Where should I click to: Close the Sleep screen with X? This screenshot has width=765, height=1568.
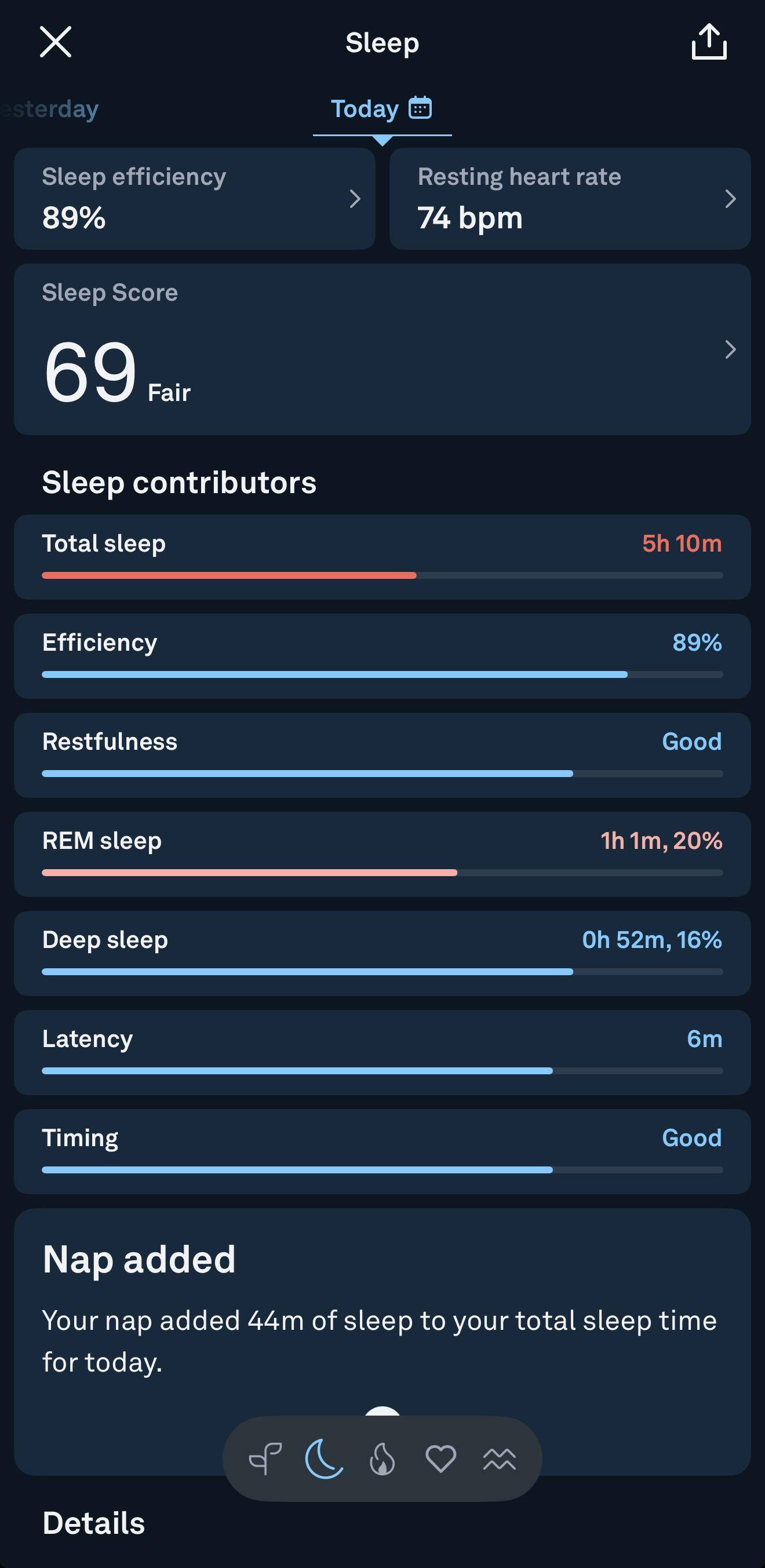click(x=56, y=42)
